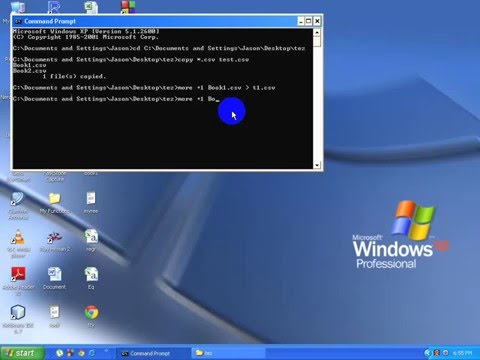Click the Book2.csv output line
This screenshot has height=360, width=480.
coord(29,71)
